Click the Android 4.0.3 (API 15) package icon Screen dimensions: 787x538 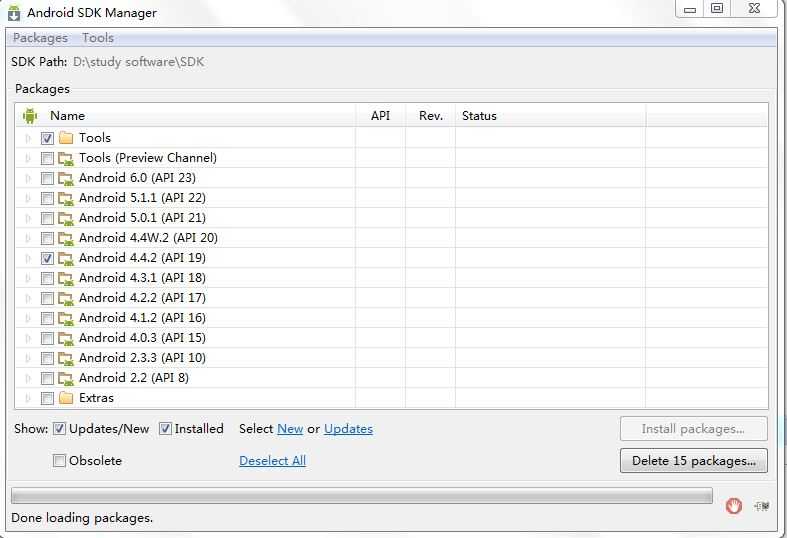(66, 339)
